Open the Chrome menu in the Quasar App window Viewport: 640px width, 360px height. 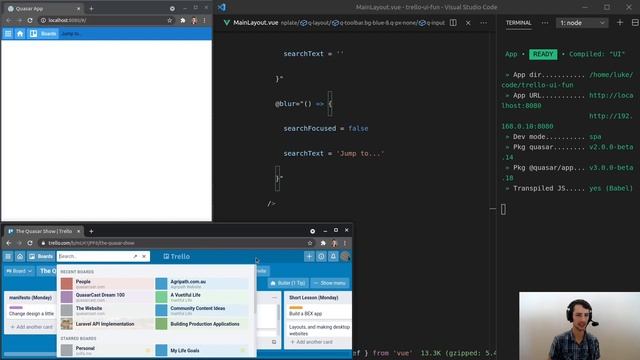(204, 20)
